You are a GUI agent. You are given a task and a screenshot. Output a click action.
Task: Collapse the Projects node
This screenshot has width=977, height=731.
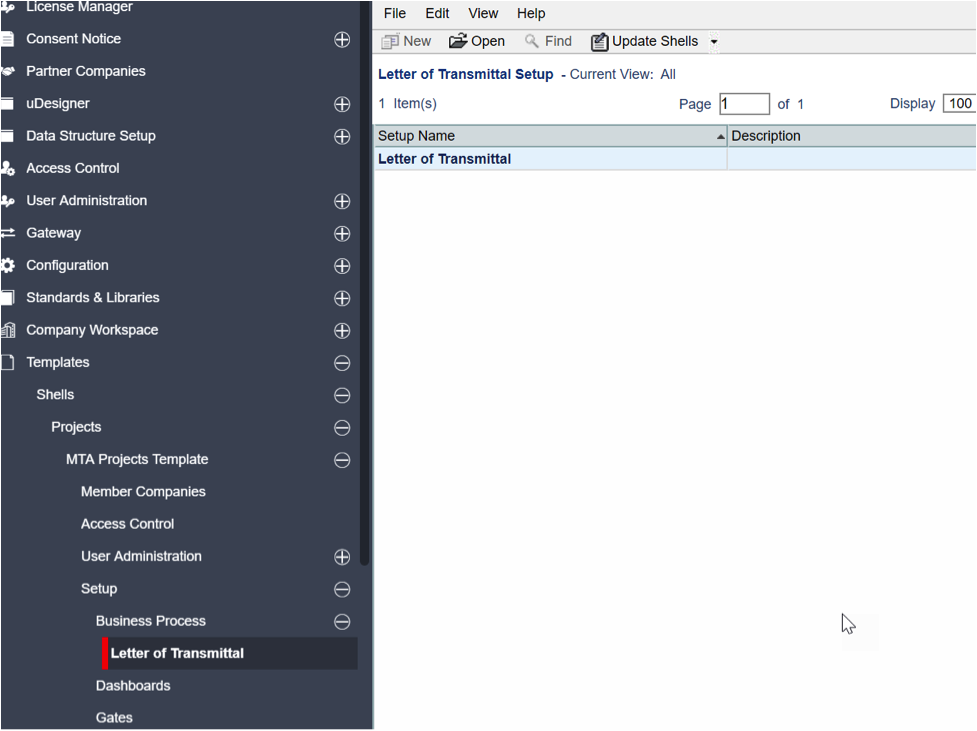pyautogui.click(x=342, y=428)
